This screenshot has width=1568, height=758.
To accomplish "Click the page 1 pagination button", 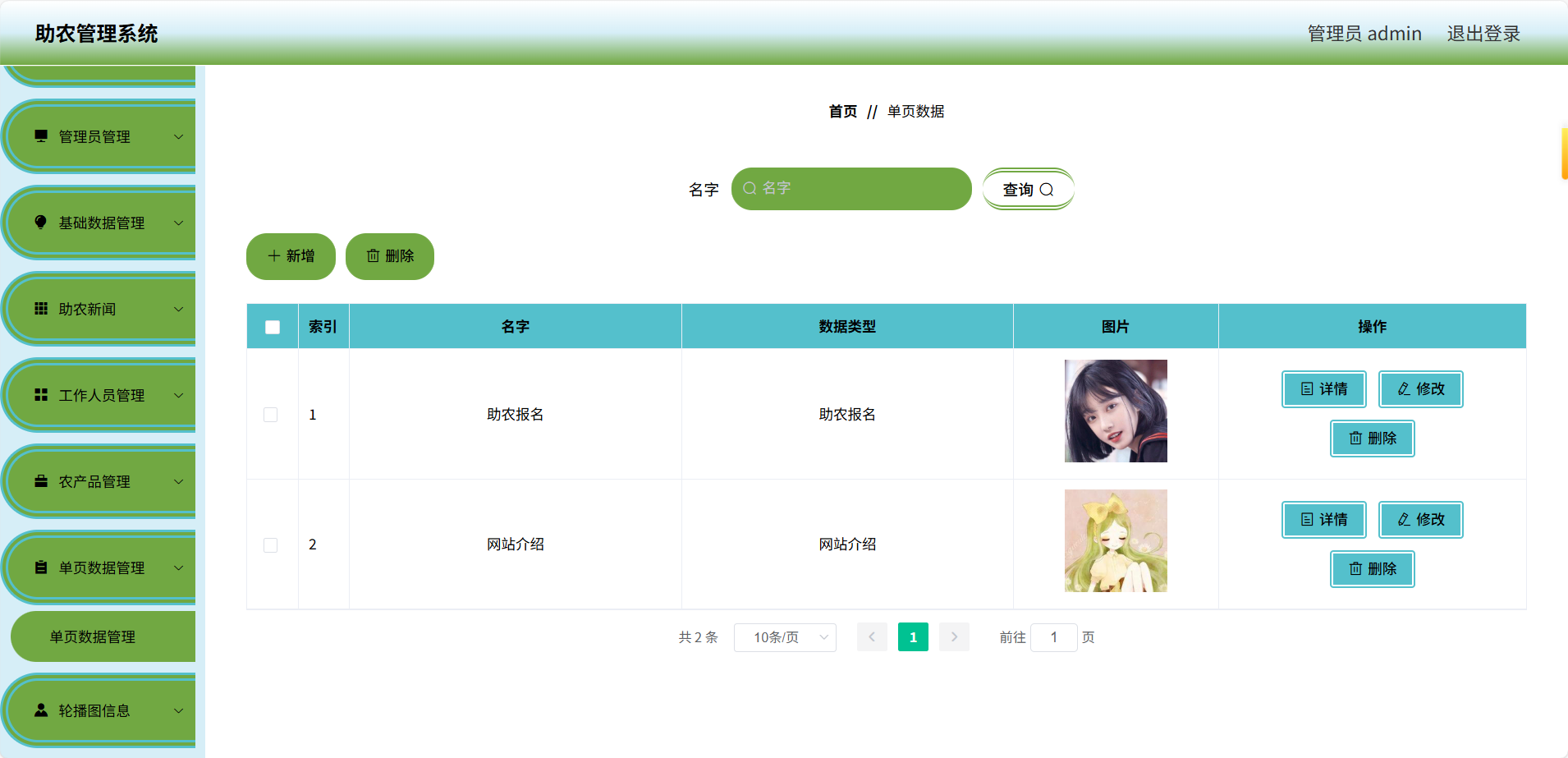I will coord(913,637).
